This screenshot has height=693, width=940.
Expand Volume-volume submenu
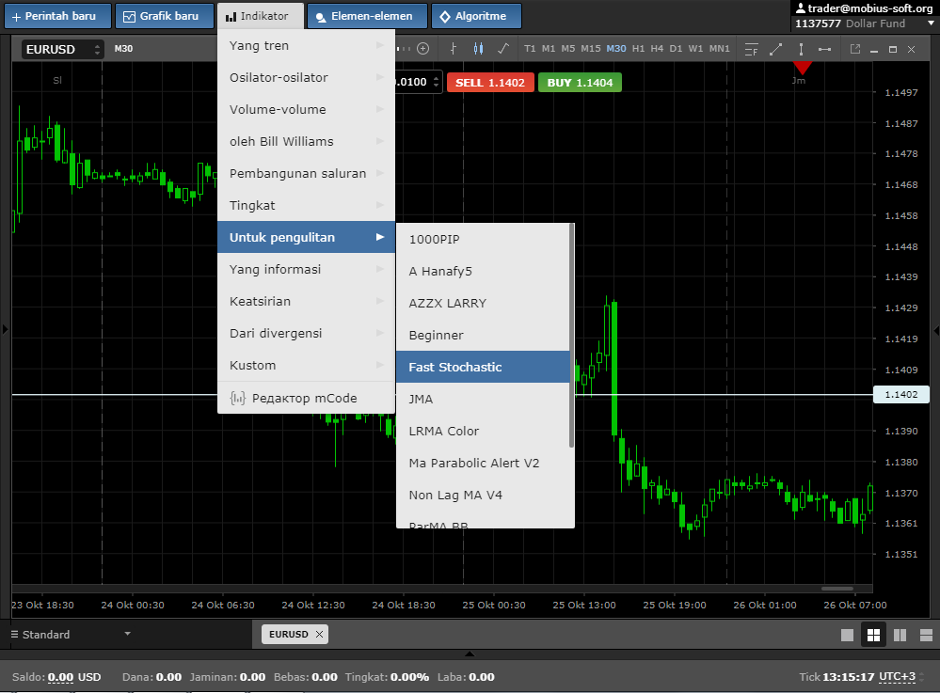click(x=306, y=110)
